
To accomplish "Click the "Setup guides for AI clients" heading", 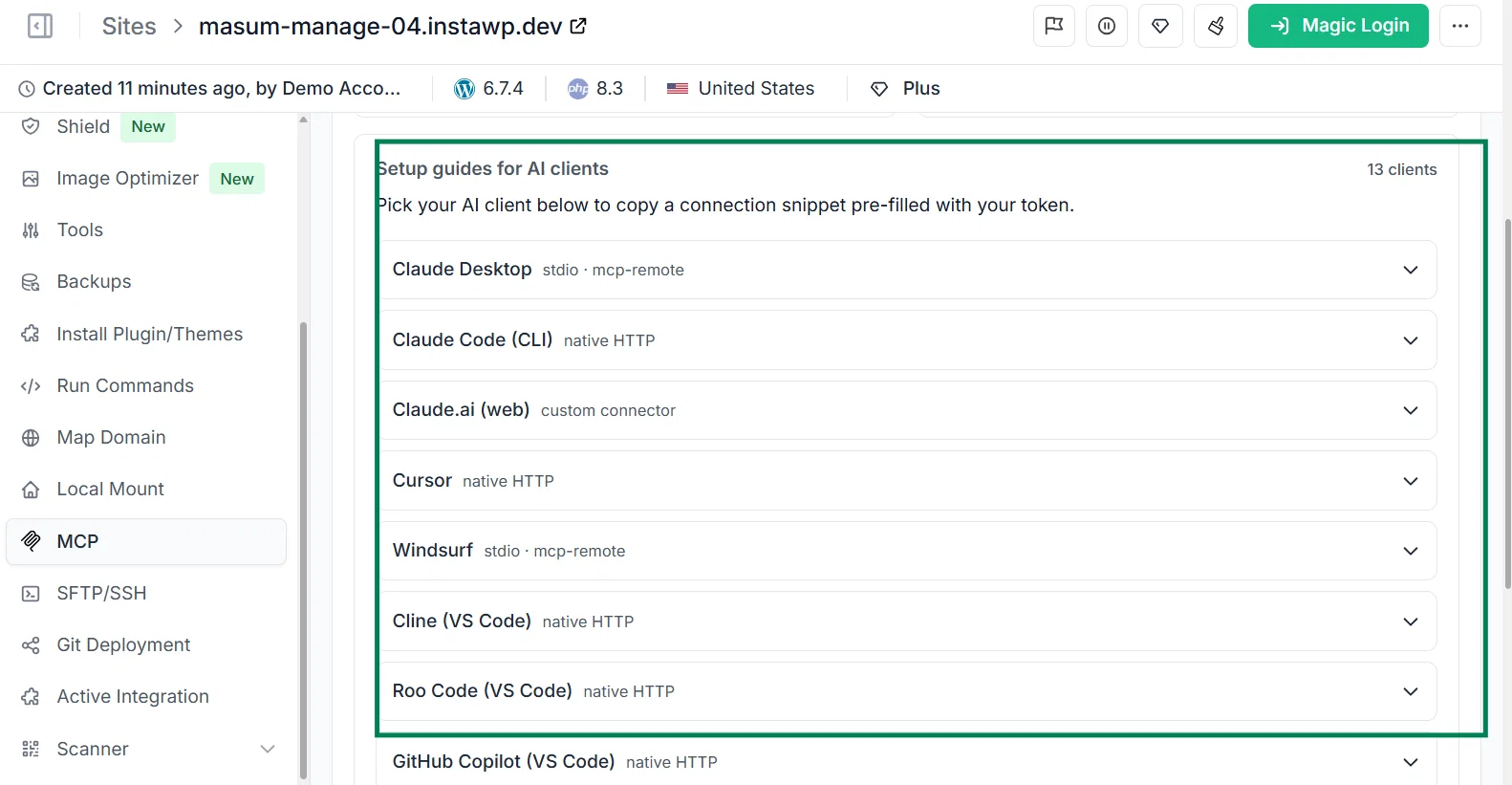I will click(493, 168).
